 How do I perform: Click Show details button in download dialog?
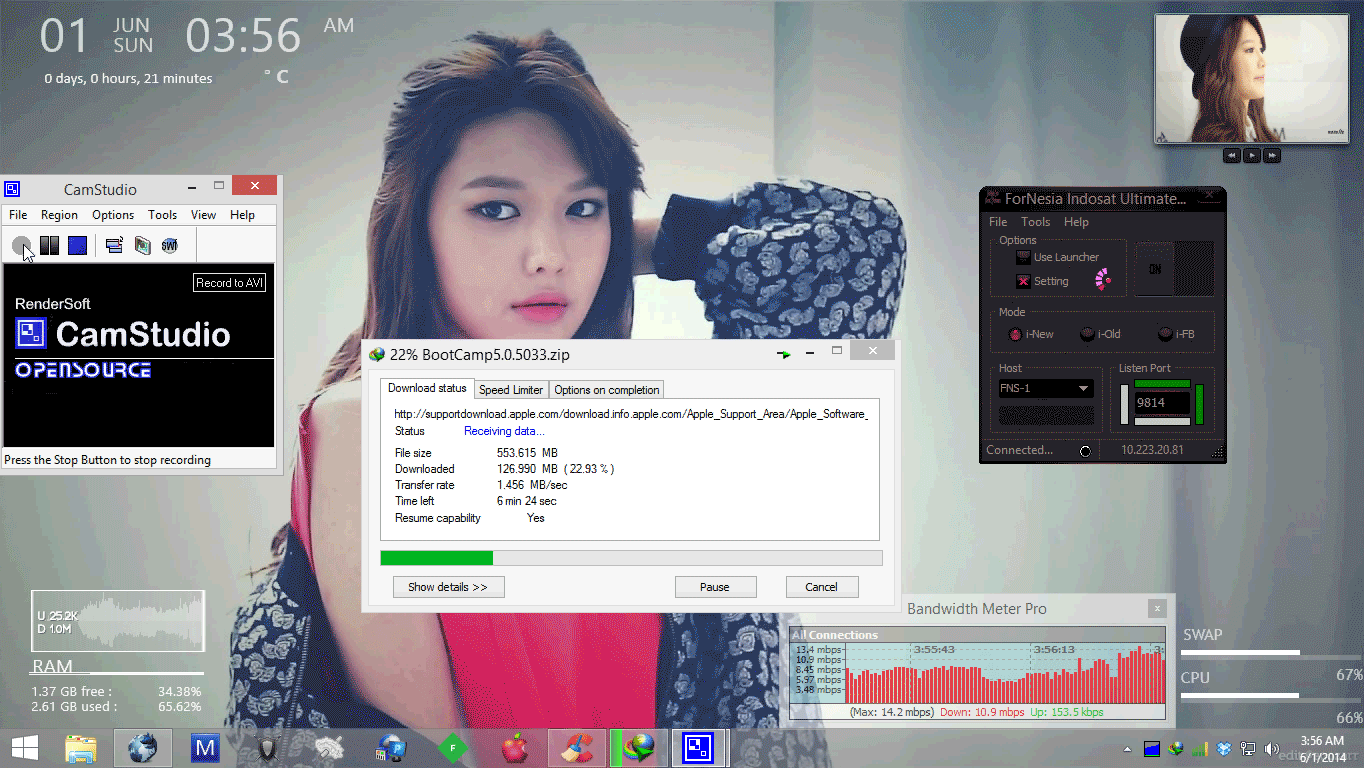[x=448, y=587]
